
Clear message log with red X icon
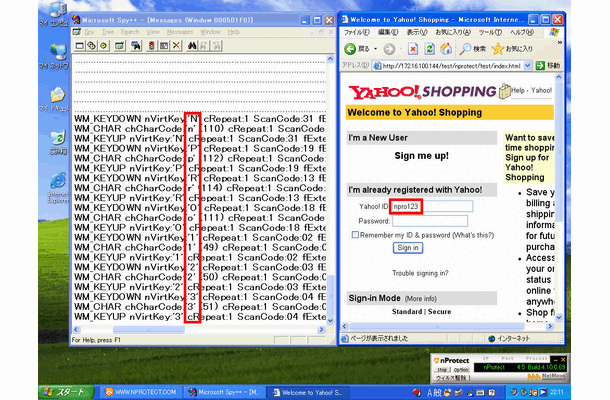click(x=176, y=46)
